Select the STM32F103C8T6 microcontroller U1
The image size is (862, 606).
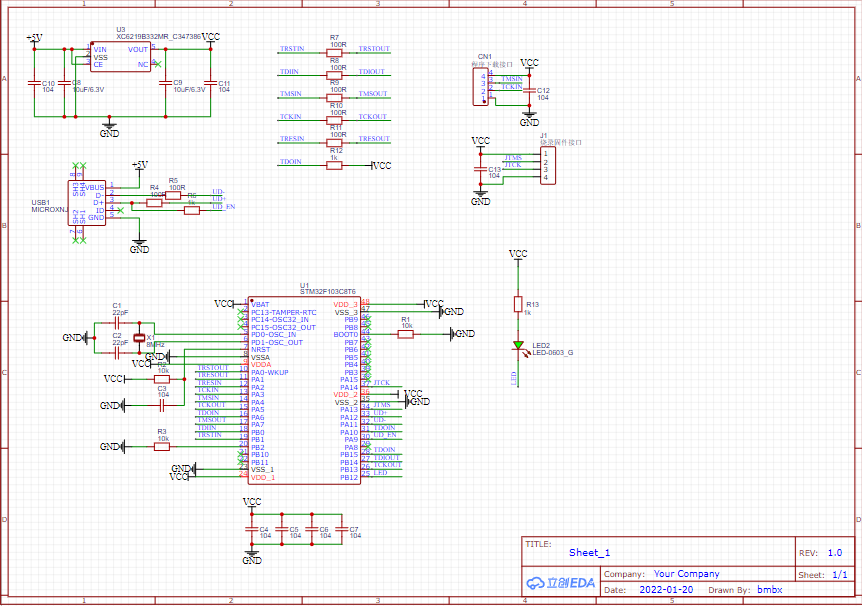pyautogui.click(x=305, y=390)
